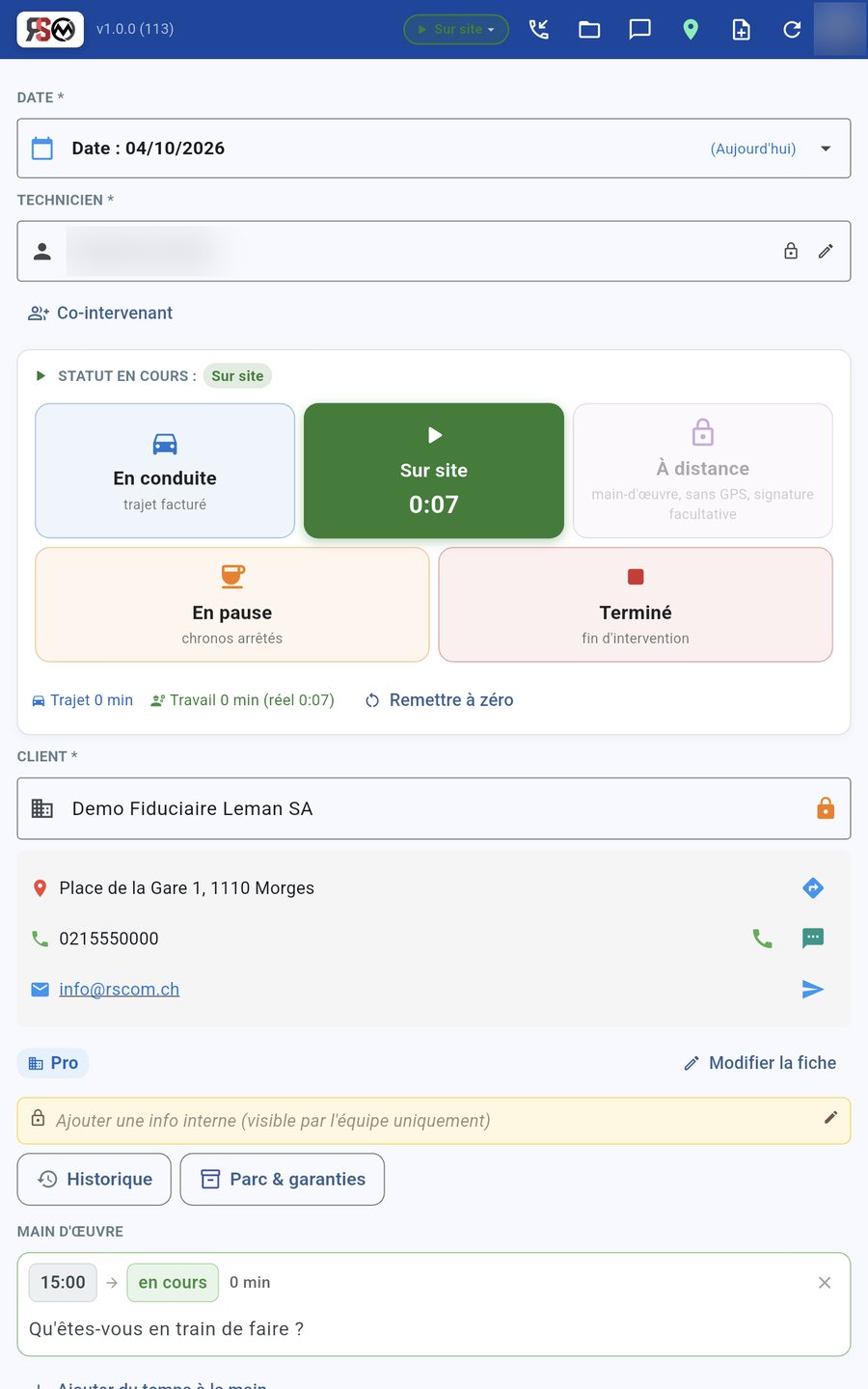This screenshot has width=868, height=1389.
Task: Switch status to En pause
Action: 232,605
